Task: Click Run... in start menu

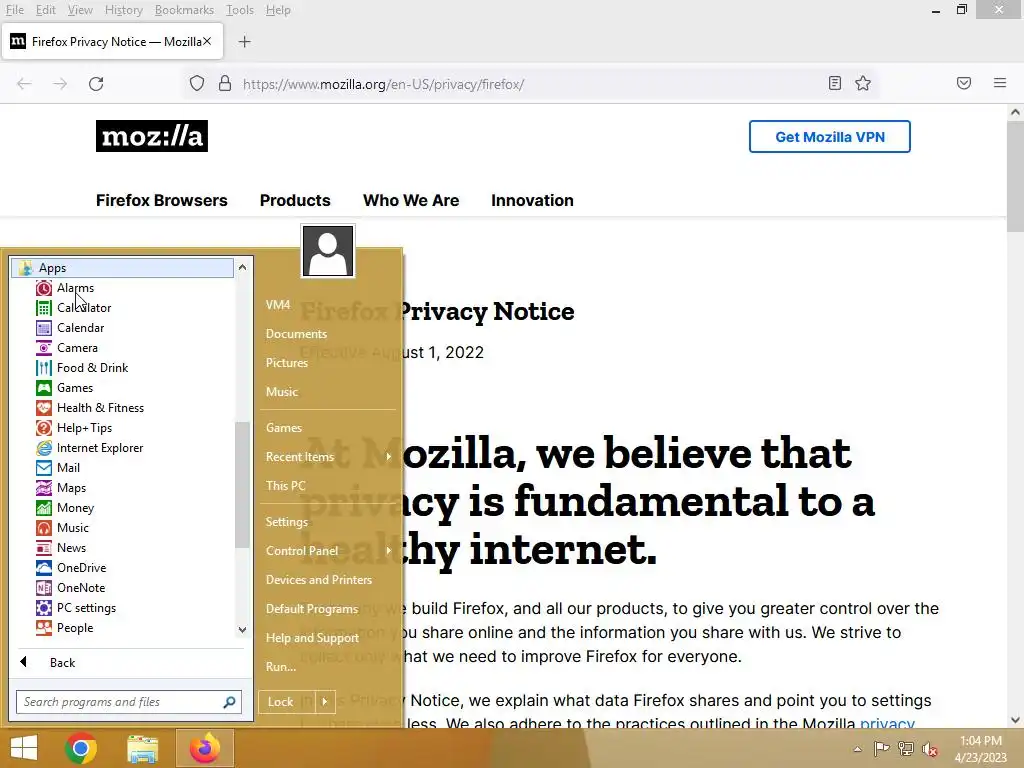Action: coord(281,667)
